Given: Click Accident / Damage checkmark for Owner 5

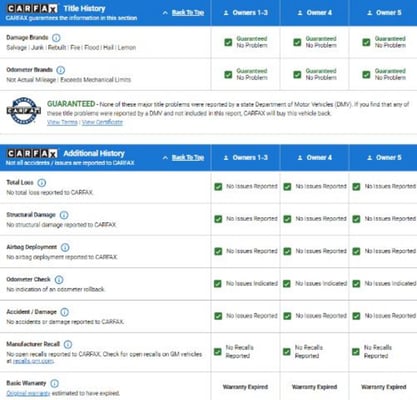Looking at the screenshot, I should pyautogui.click(x=356, y=316).
